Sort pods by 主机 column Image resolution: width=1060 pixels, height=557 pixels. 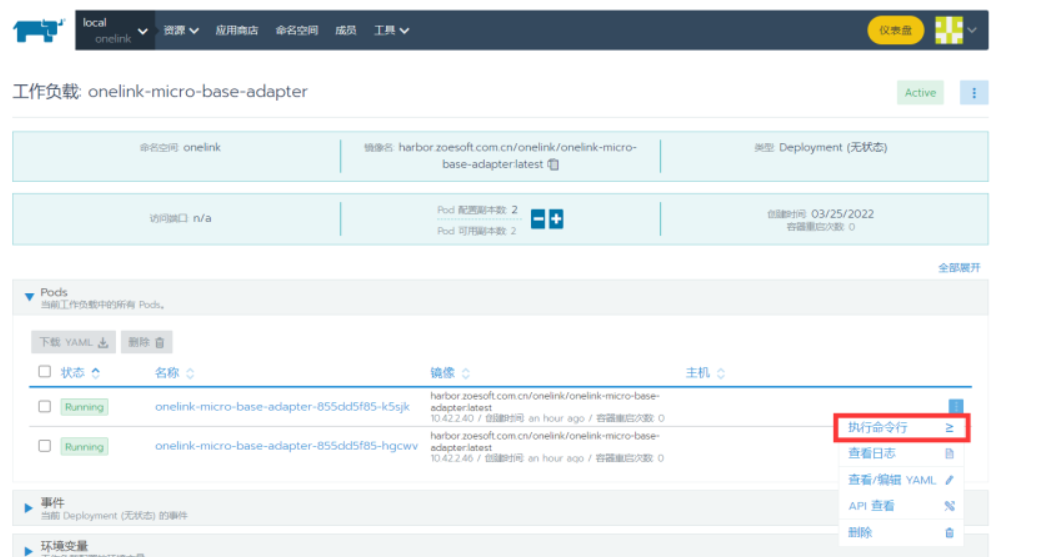click(x=705, y=372)
